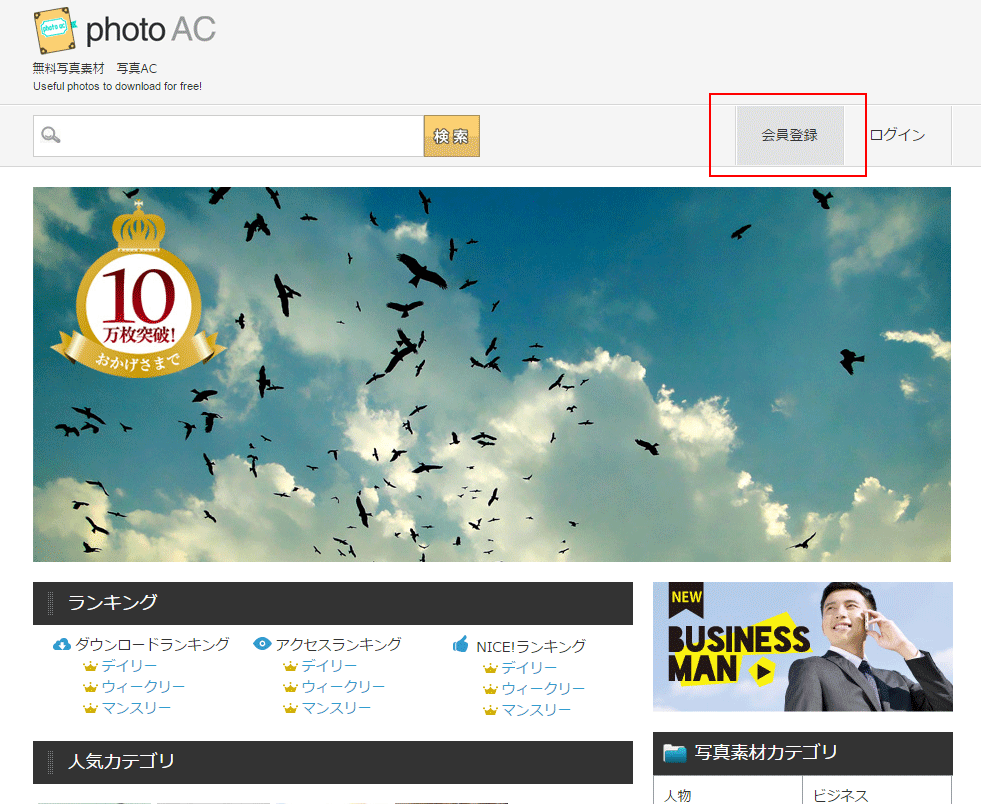981x804 pixels.
Task: Open access ranking ウィークリー link
Action: coord(343,687)
